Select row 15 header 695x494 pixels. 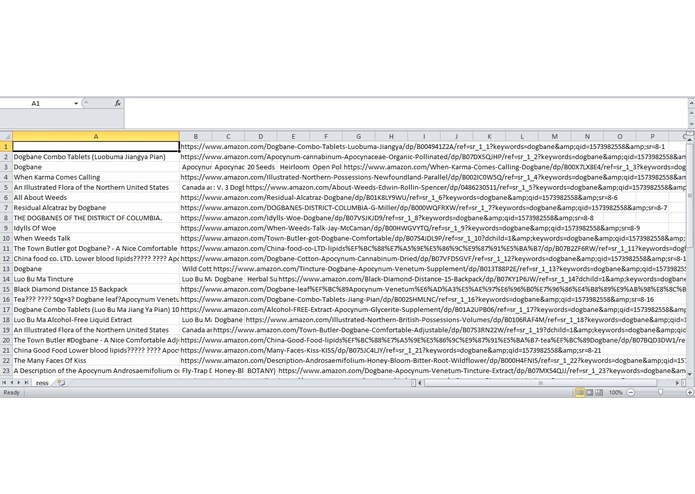tap(6, 289)
